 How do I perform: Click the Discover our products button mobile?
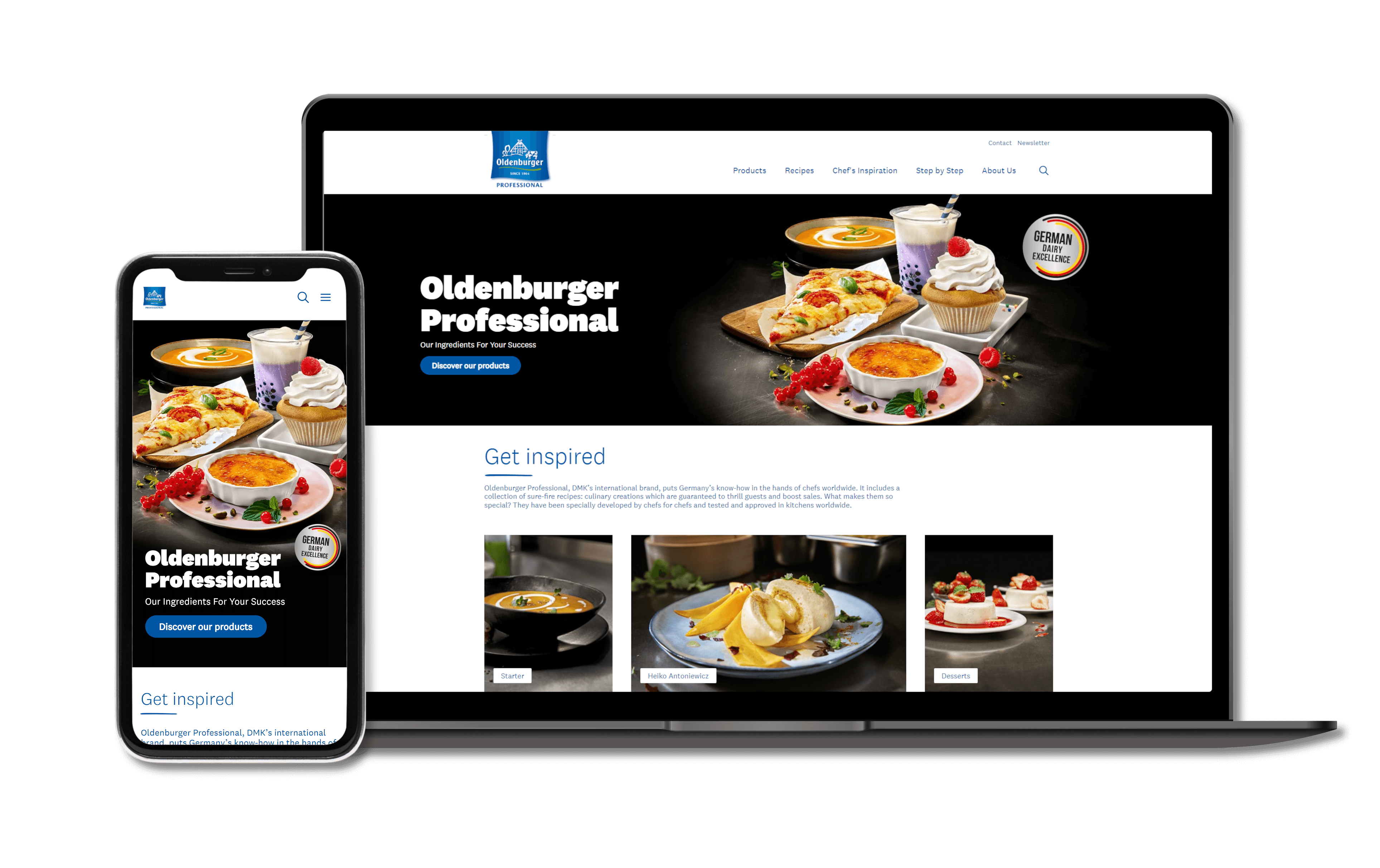206,627
